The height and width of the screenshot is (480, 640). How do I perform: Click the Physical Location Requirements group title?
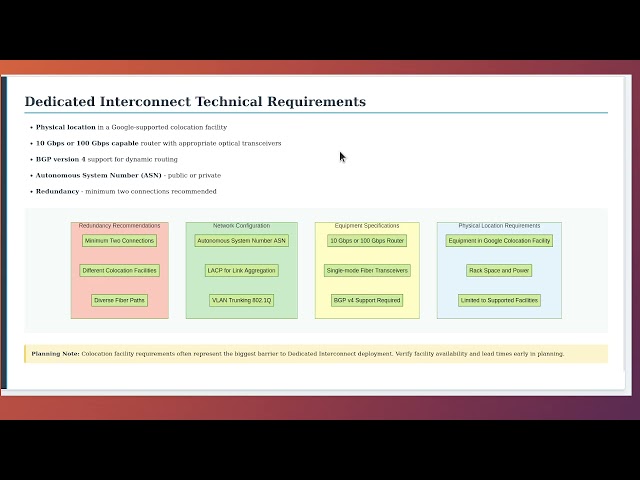(x=499, y=226)
